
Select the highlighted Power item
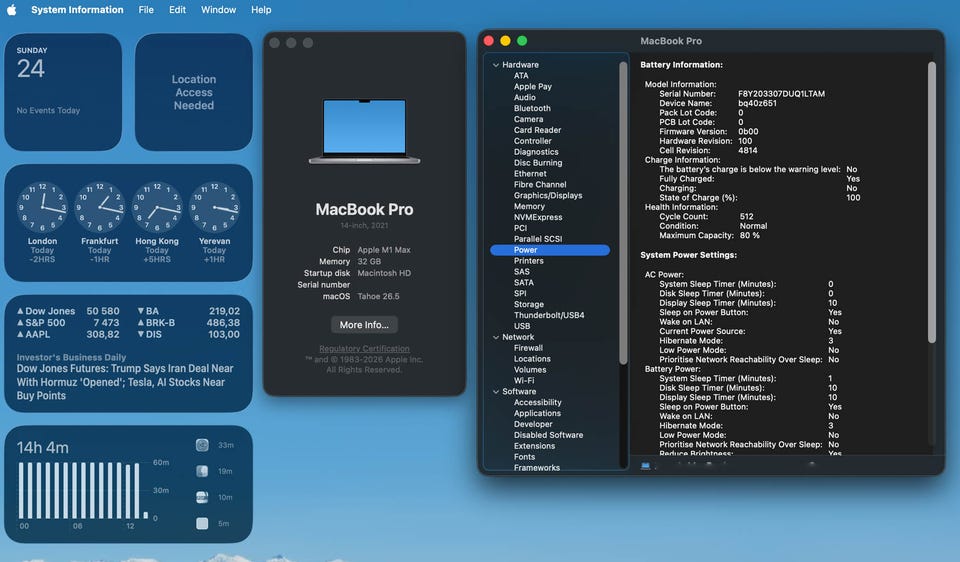(x=550, y=250)
